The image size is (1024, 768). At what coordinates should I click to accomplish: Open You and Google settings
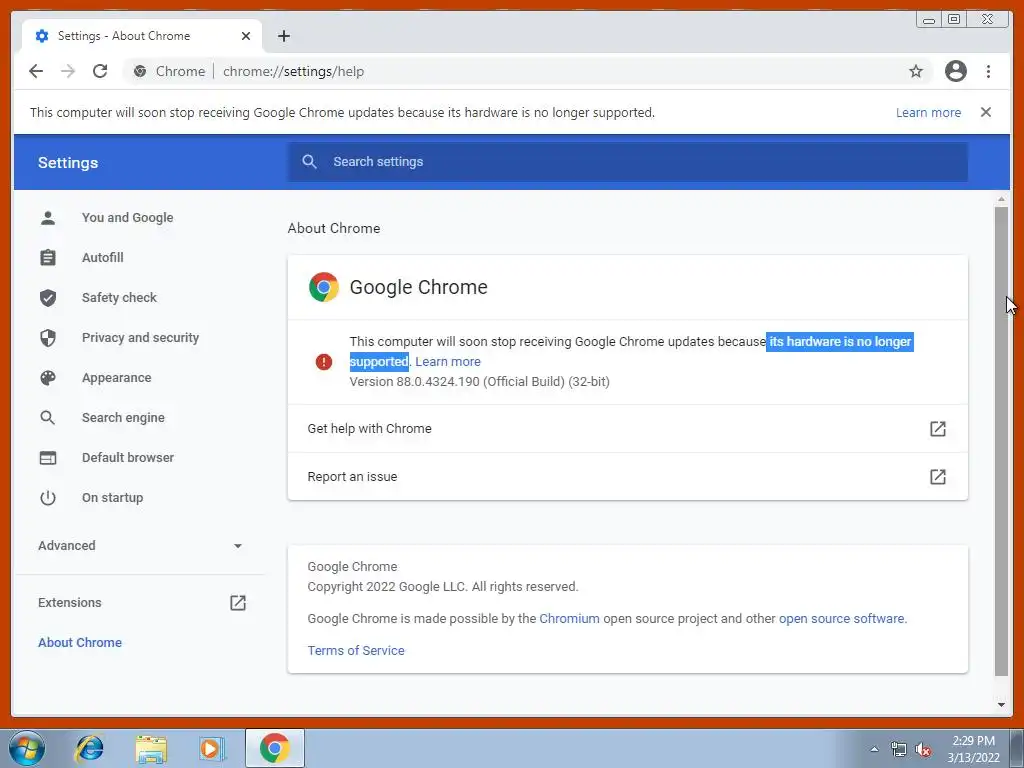[127, 217]
